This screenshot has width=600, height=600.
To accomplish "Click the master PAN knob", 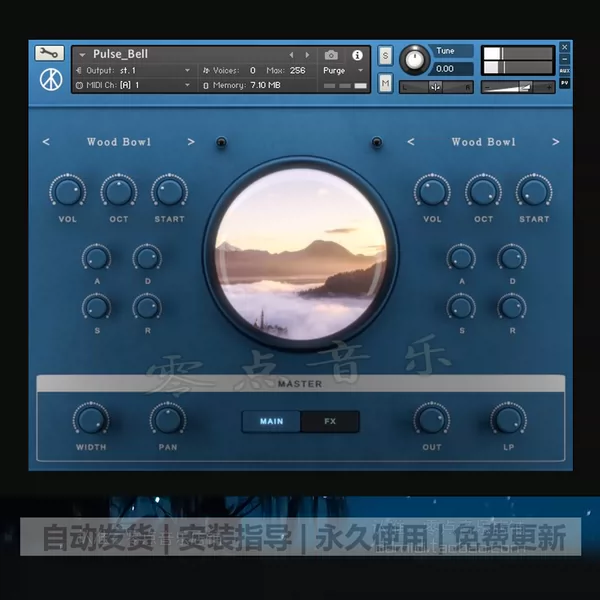I will 168,419.
